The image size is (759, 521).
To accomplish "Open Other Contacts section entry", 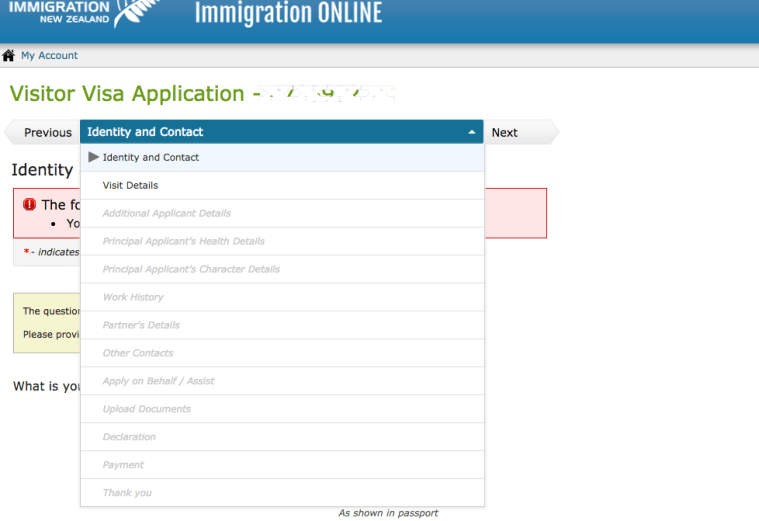I will pos(138,353).
